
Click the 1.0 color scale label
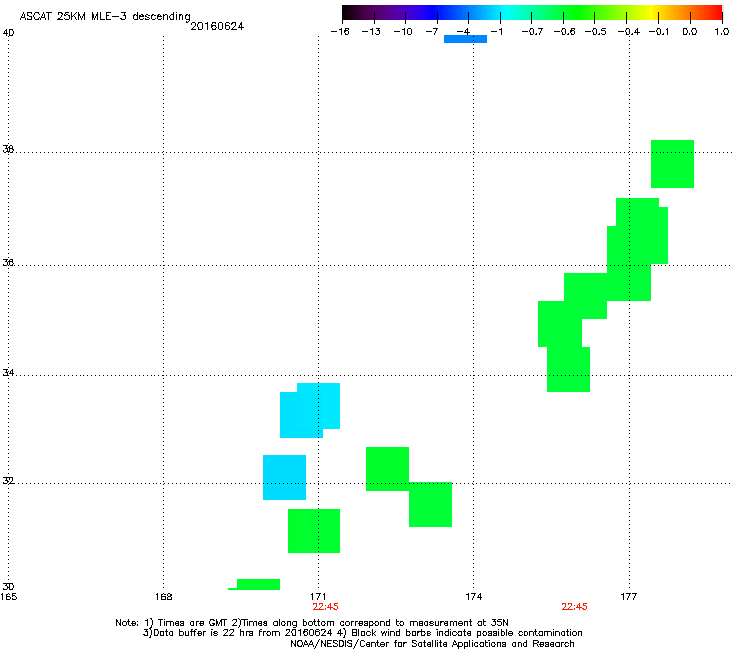(722, 32)
